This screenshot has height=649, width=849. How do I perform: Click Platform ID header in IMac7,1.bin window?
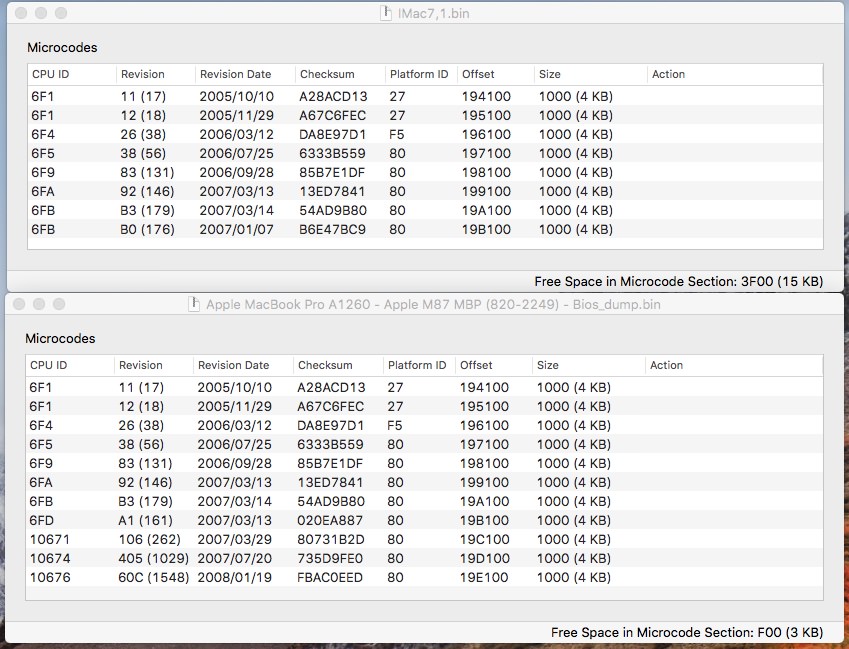(422, 74)
